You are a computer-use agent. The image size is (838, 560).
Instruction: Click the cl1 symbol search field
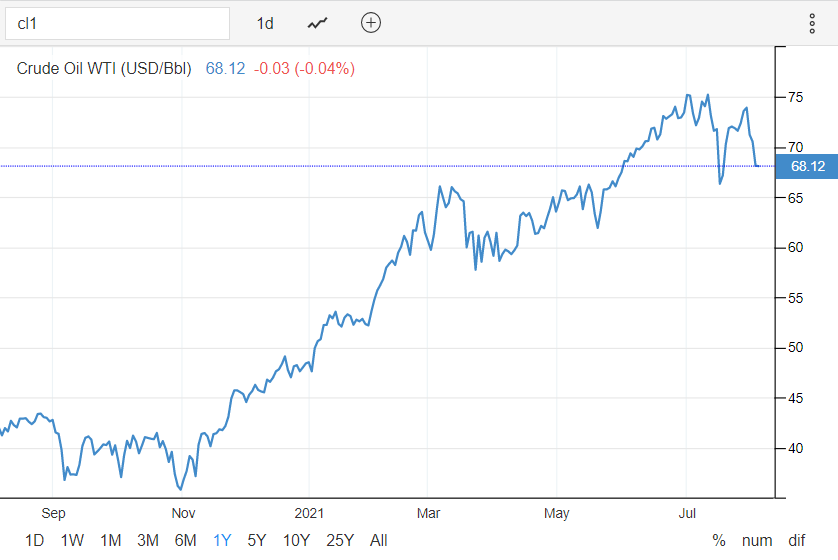[117, 23]
